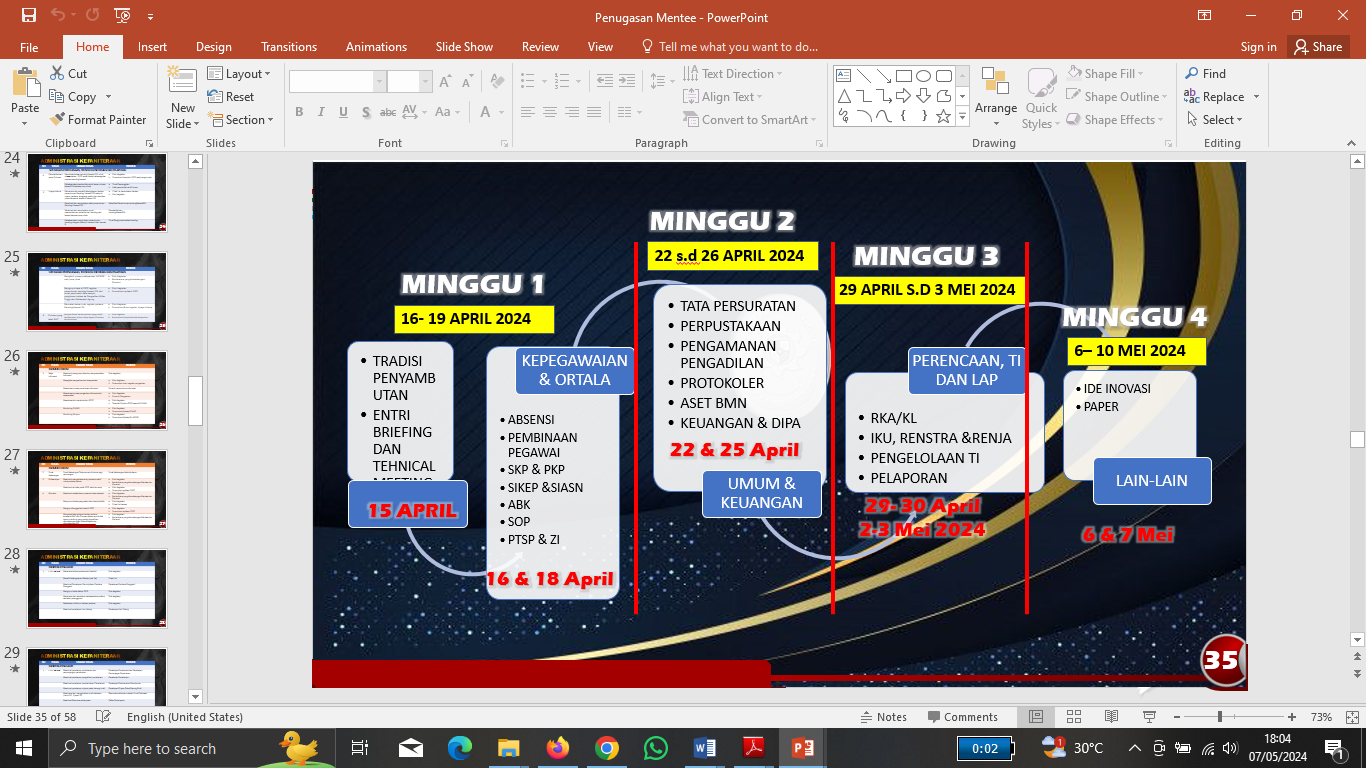Click the New Slide icon
1366x768 pixels.
coord(182,82)
